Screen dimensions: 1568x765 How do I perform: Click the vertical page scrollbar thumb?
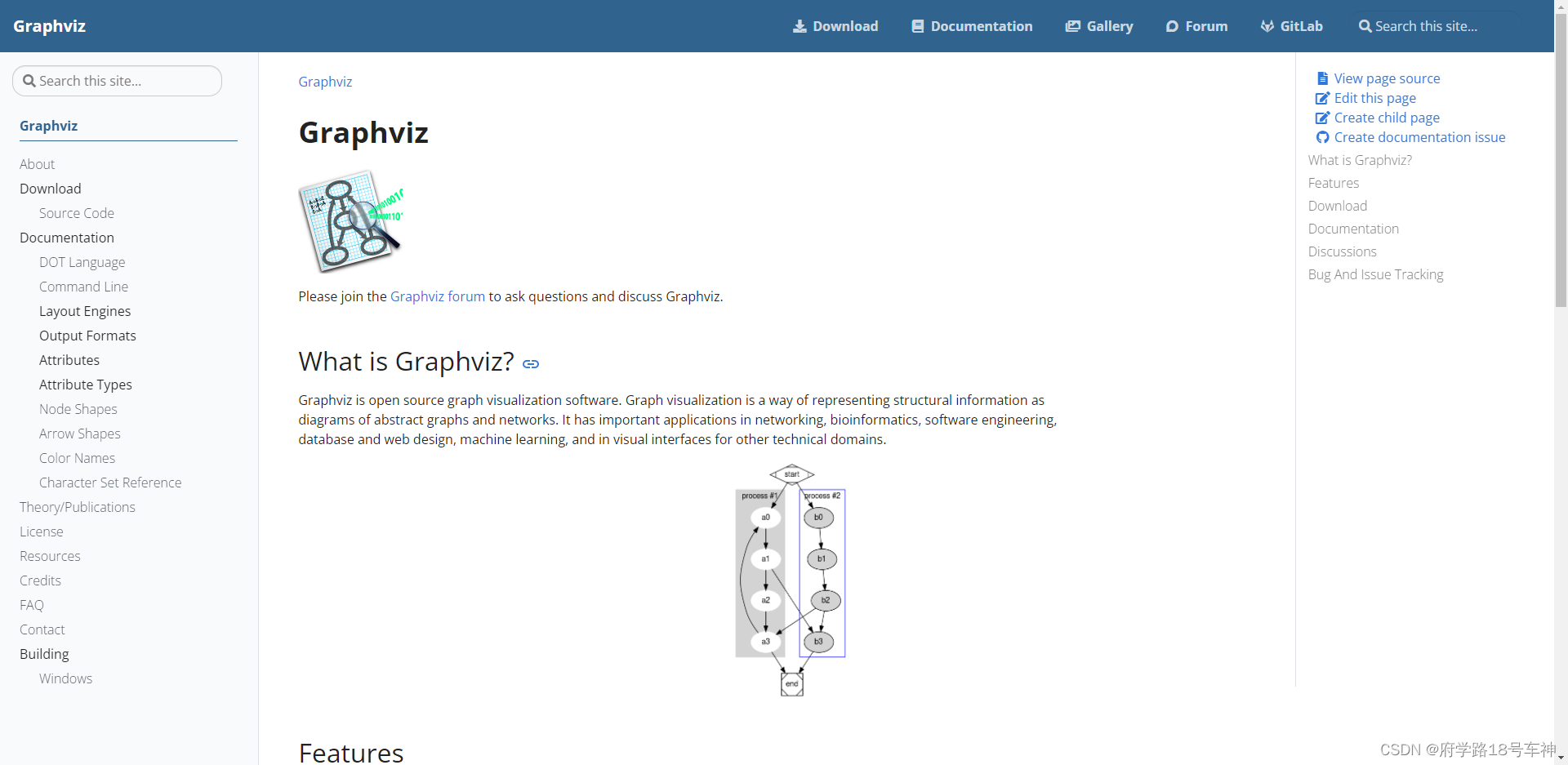tap(1561, 155)
